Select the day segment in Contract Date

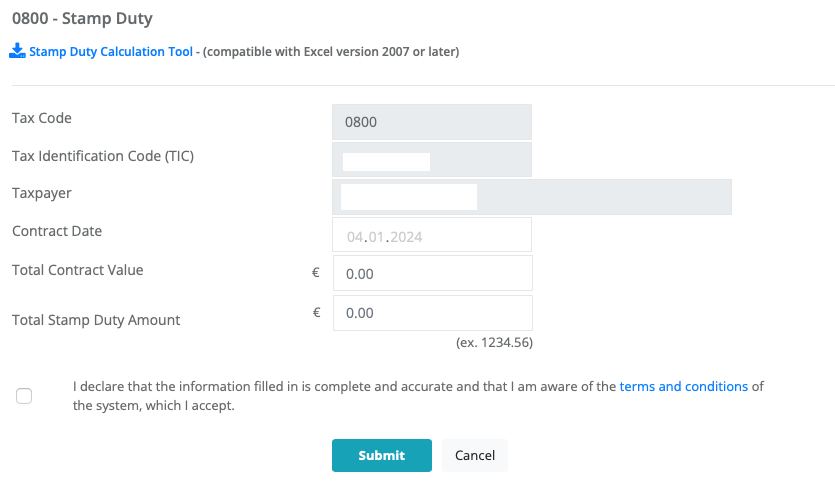tap(354, 237)
